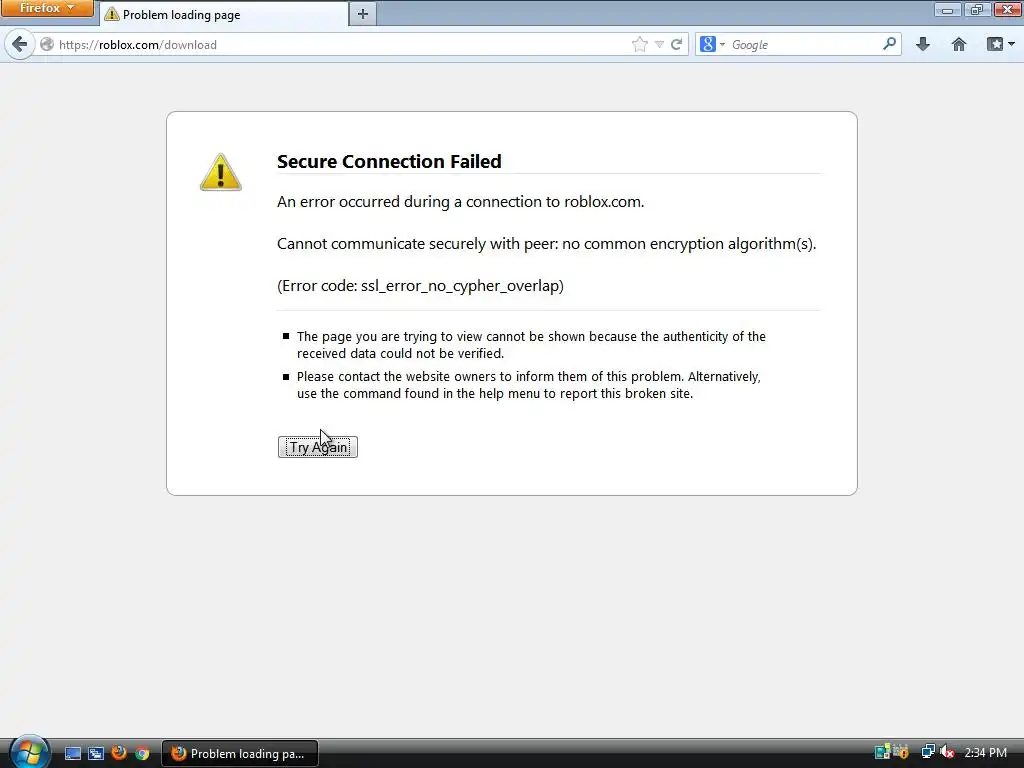Click 'Please contact the website owners' bullet
This screenshot has height=768, width=1024.
(528, 385)
